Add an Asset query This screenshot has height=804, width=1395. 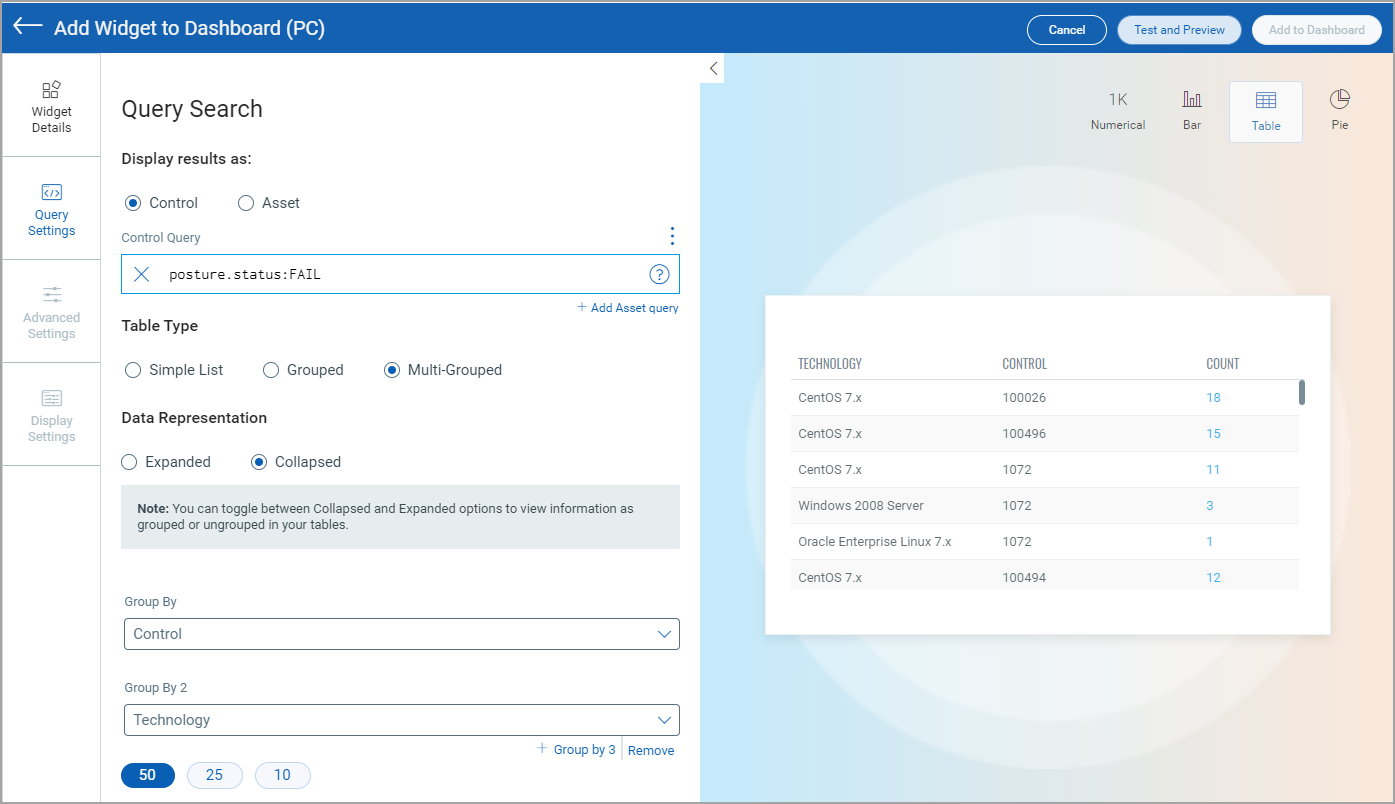tap(627, 307)
